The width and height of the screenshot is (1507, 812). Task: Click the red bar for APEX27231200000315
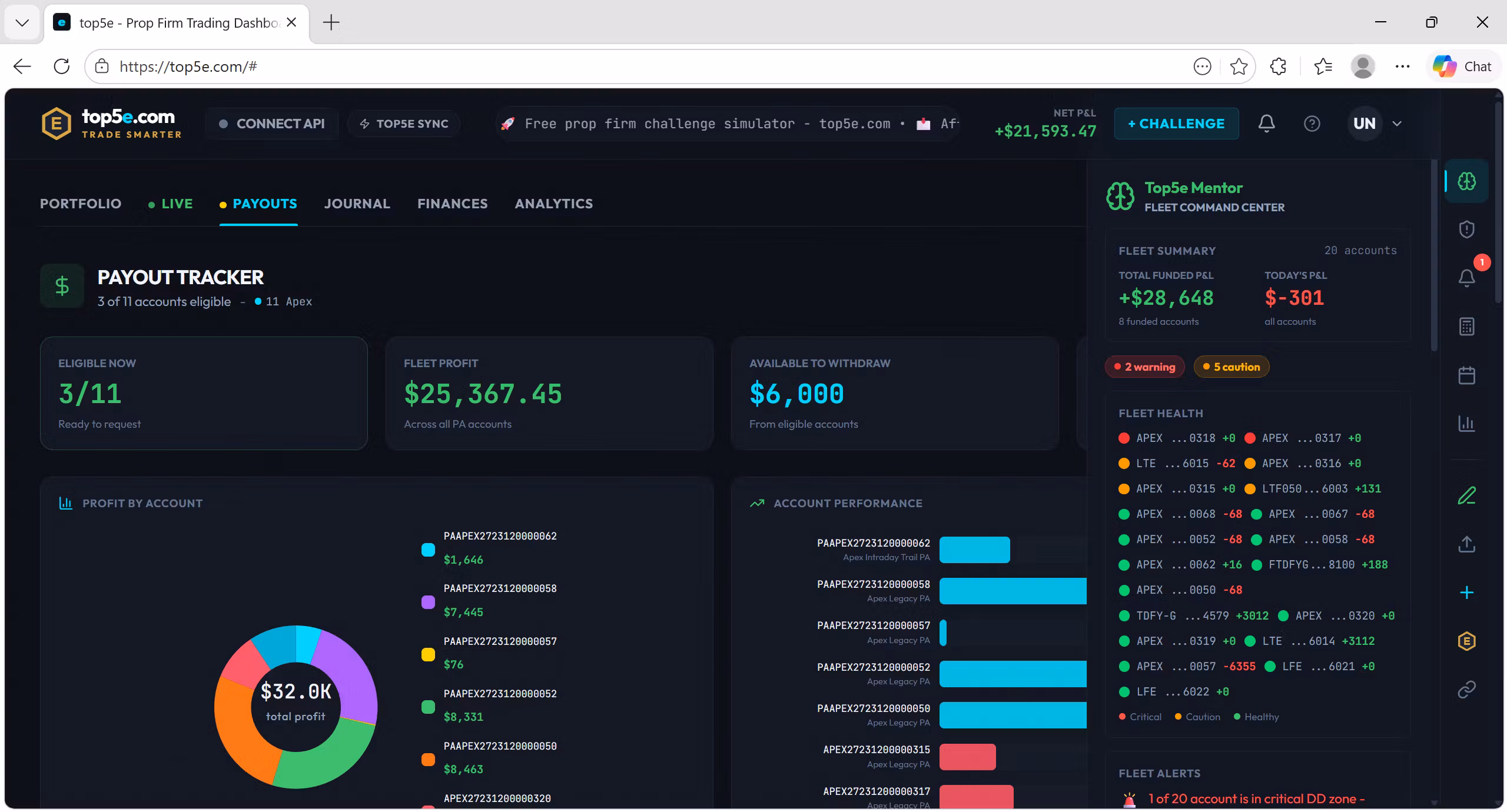(968, 757)
